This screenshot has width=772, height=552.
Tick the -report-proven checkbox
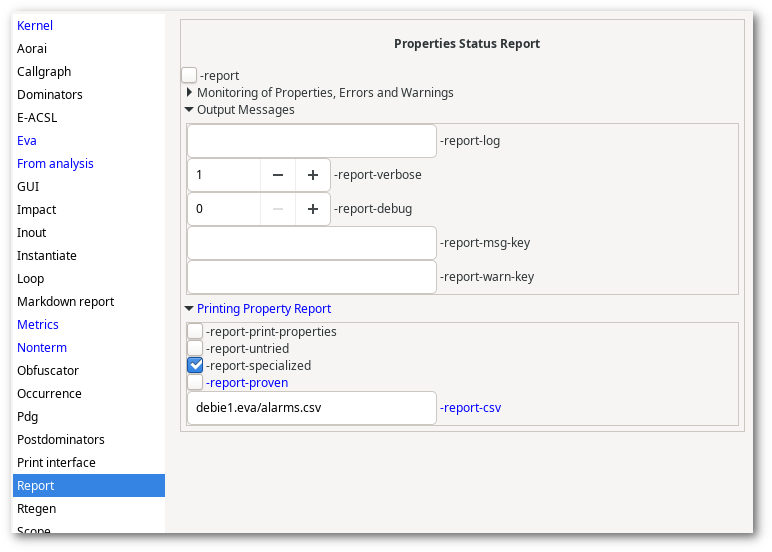[195, 383]
